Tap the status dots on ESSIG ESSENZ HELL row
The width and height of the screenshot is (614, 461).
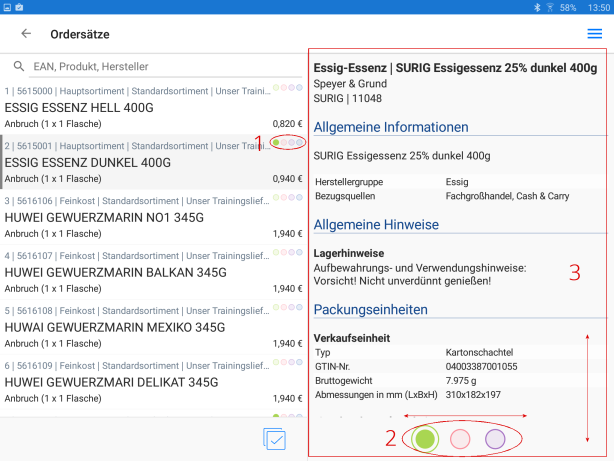pyautogui.click(x=288, y=89)
